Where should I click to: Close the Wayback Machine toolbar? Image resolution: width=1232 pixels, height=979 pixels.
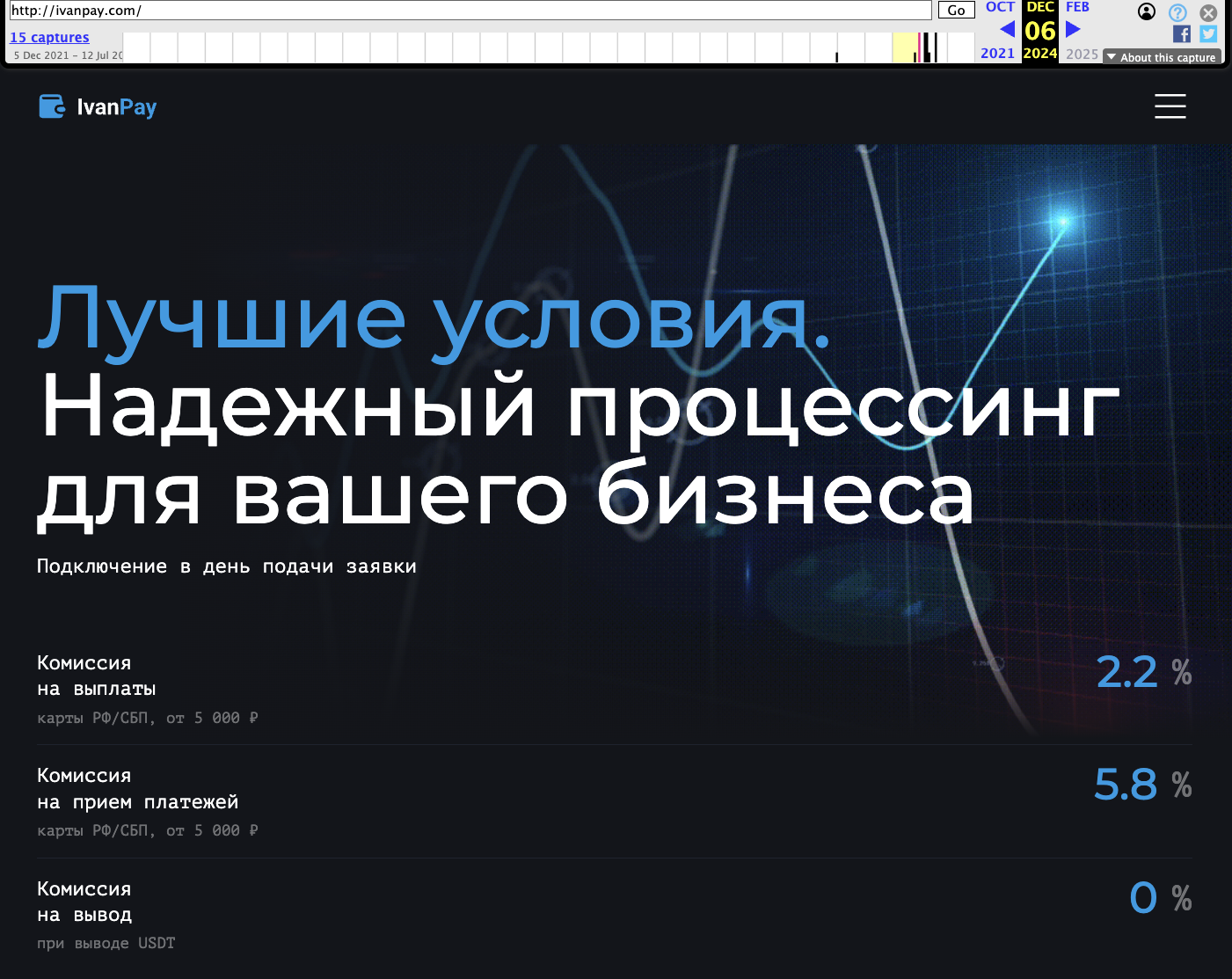click(x=1207, y=12)
